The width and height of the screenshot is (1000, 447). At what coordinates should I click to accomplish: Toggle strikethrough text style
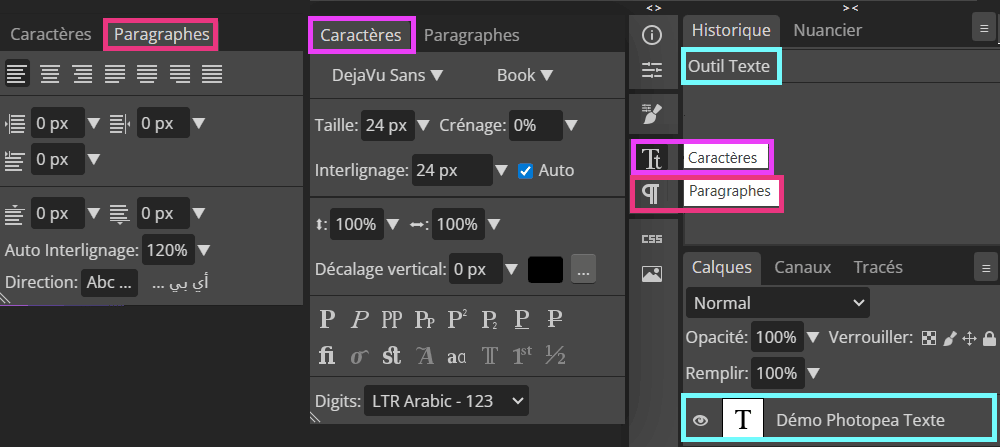pyautogui.click(x=555, y=319)
